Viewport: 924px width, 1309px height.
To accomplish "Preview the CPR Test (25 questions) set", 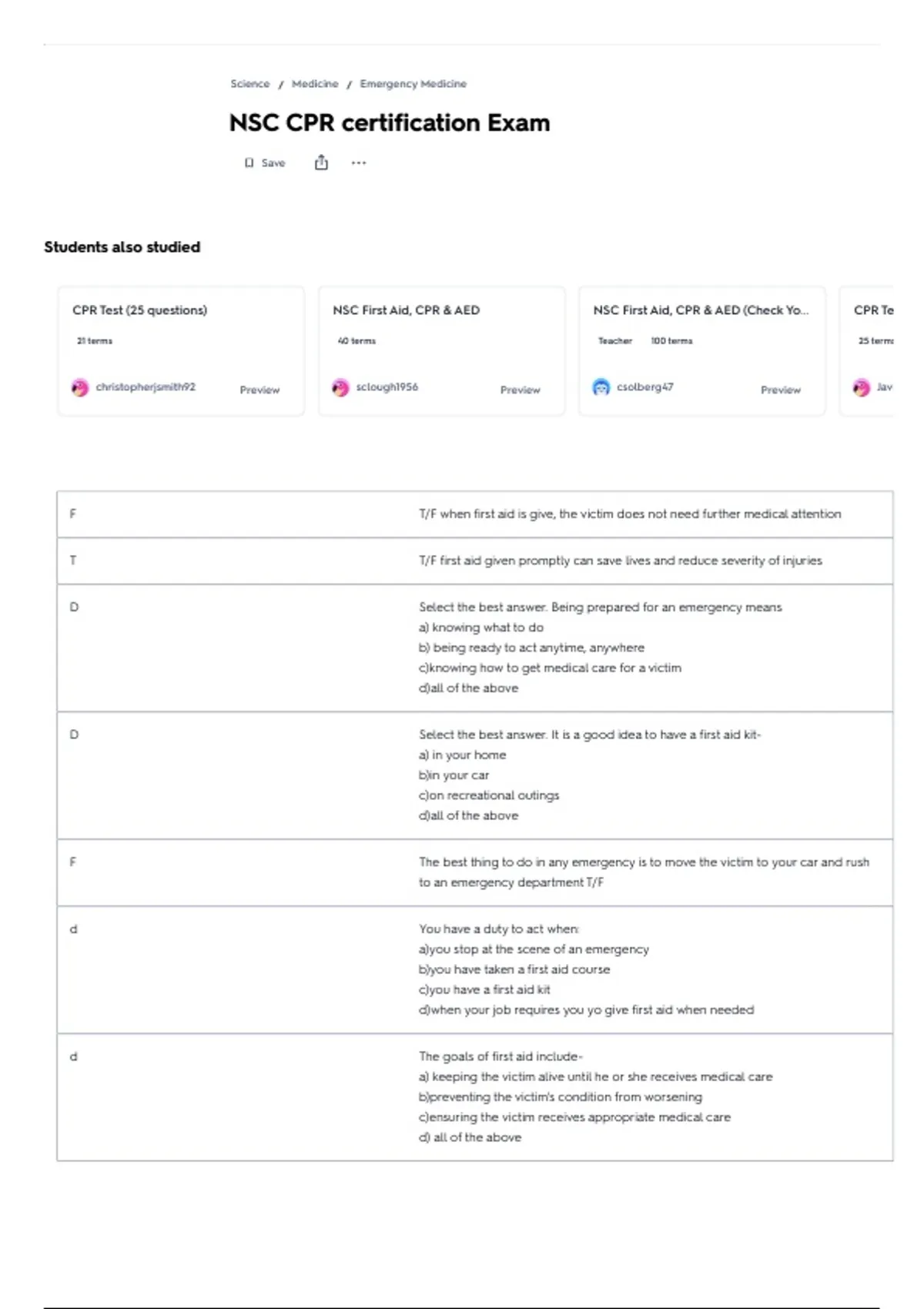I will [x=259, y=390].
